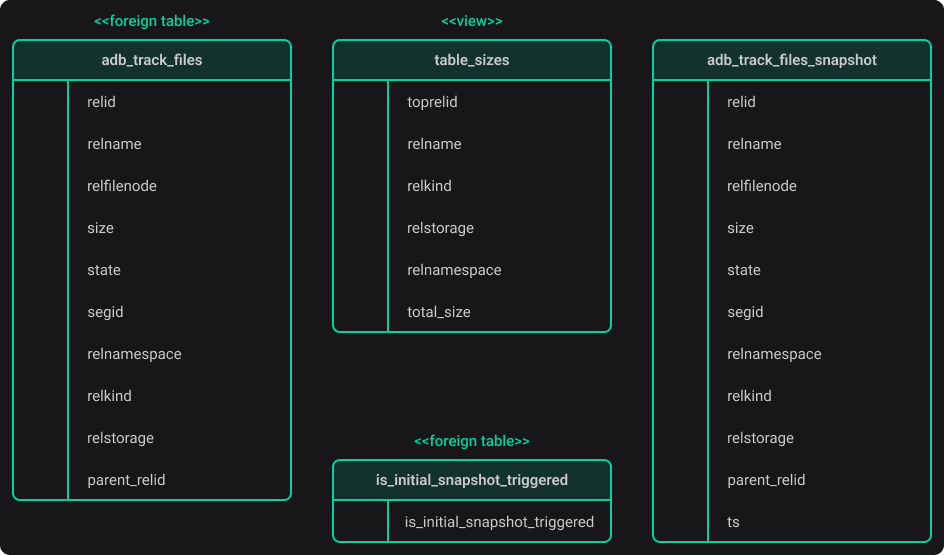
Task: Select relnamespace in adb_track_files table
Action: point(134,354)
